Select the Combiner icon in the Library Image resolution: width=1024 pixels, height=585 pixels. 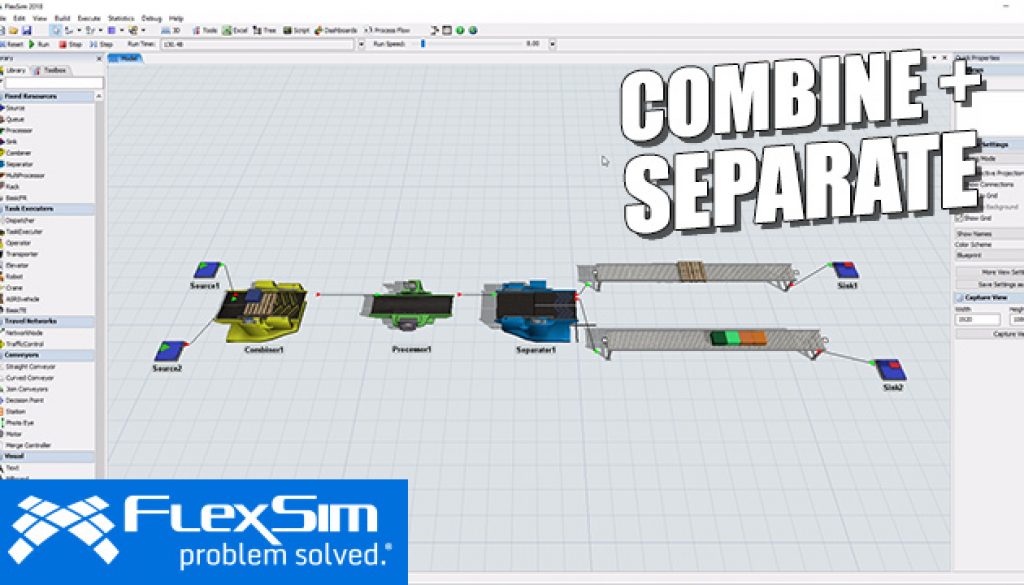(20, 154)
